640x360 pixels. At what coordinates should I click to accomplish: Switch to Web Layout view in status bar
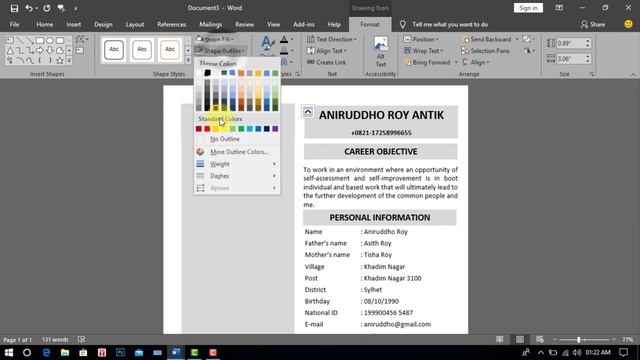(x=540, y=339)
